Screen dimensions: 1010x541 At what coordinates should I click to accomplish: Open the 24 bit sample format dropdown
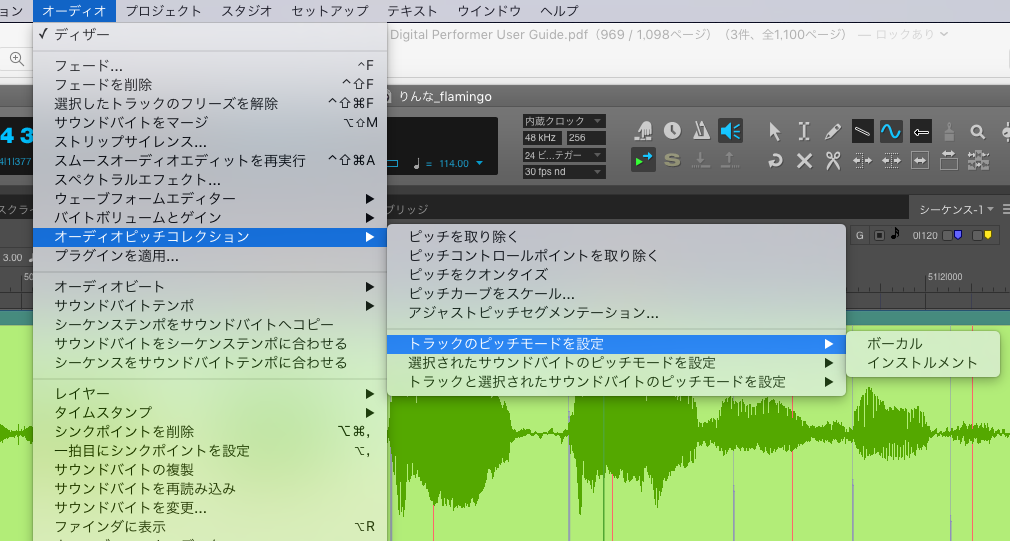tap(564, 155)
